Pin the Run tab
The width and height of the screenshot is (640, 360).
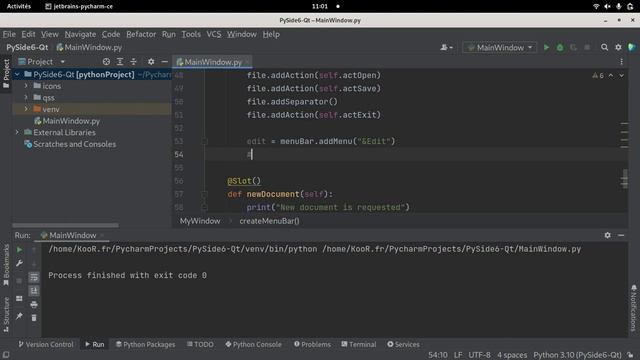tap(19, 316)
